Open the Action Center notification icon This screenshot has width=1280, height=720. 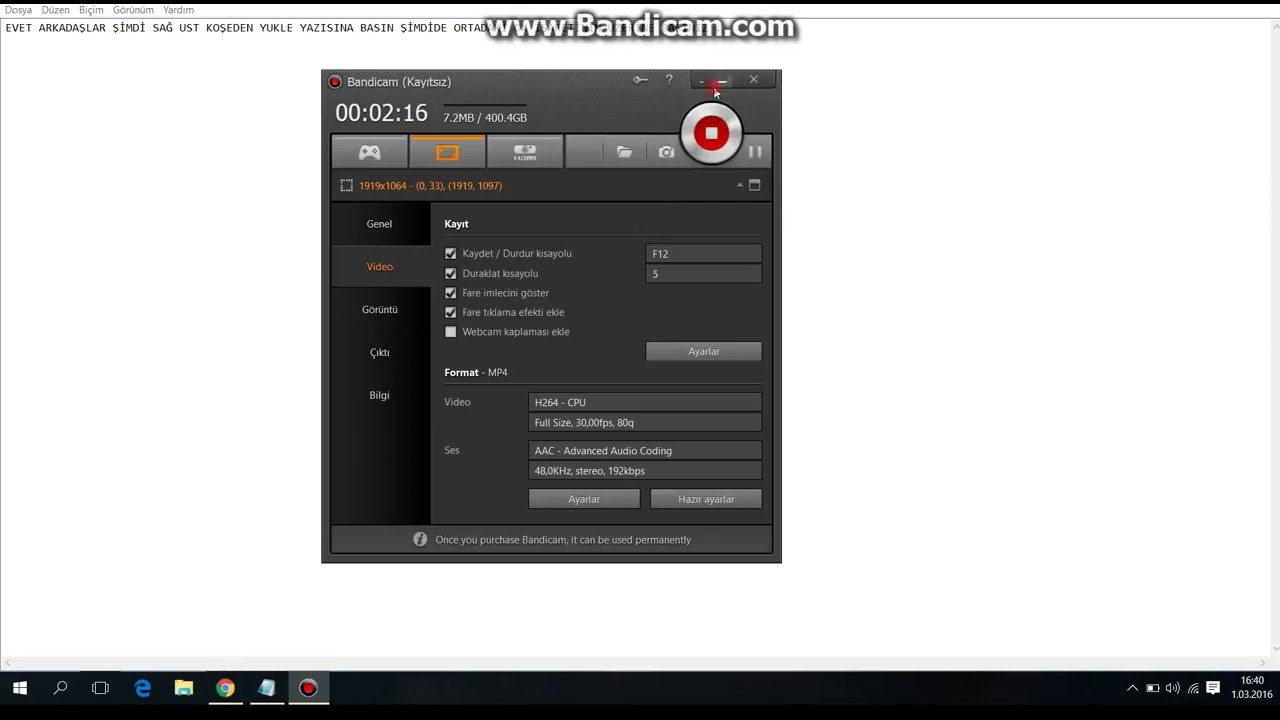(1213, 688)
